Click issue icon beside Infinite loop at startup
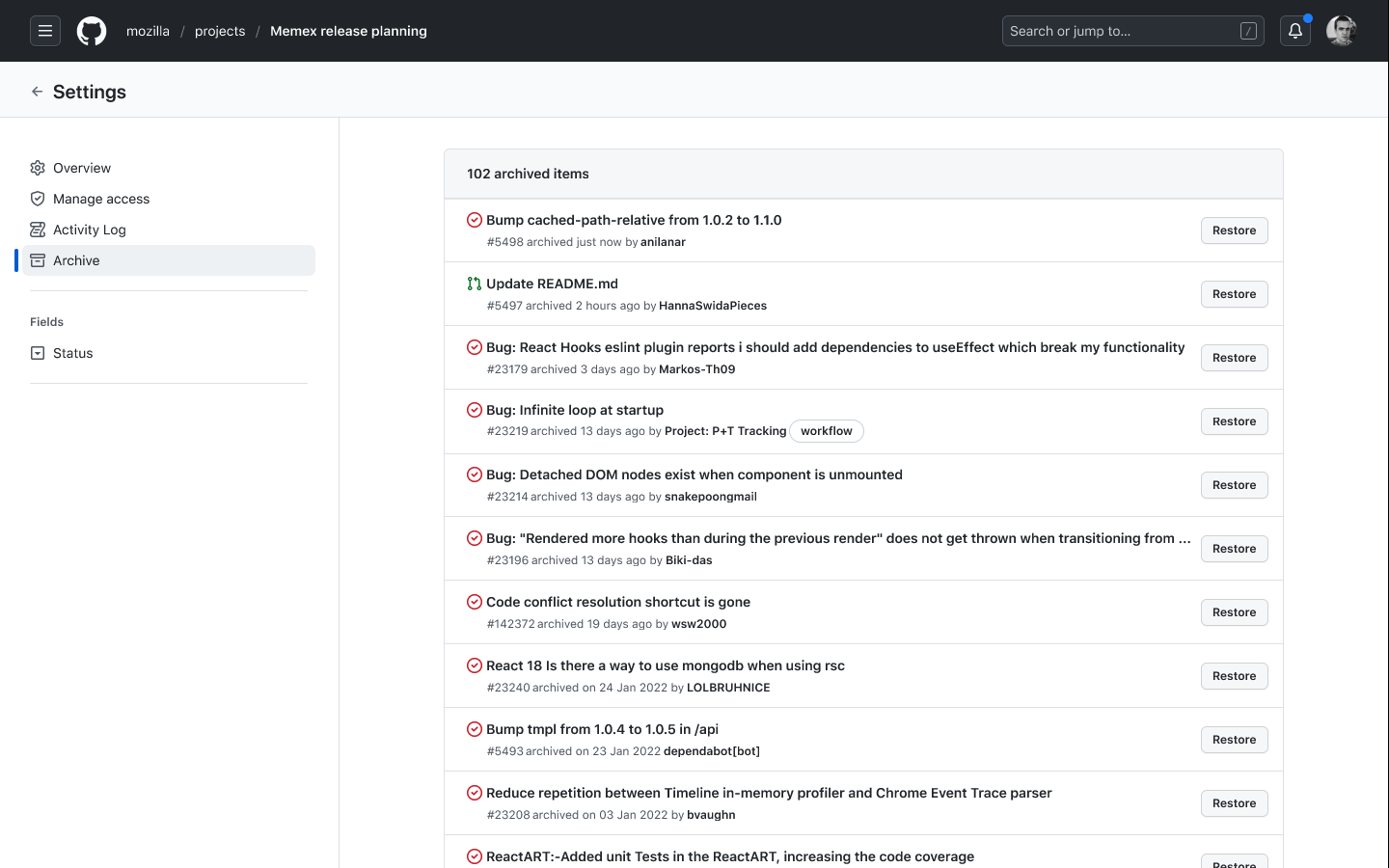Viewport: 1389px width, 868px height. tap(475, 410)
